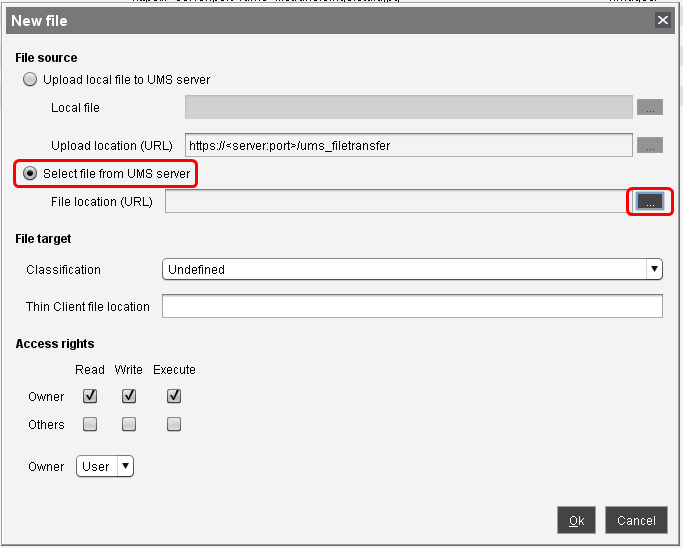
Task: Click browse button beside Upload location URL
Action: click(x=650, y=145)
